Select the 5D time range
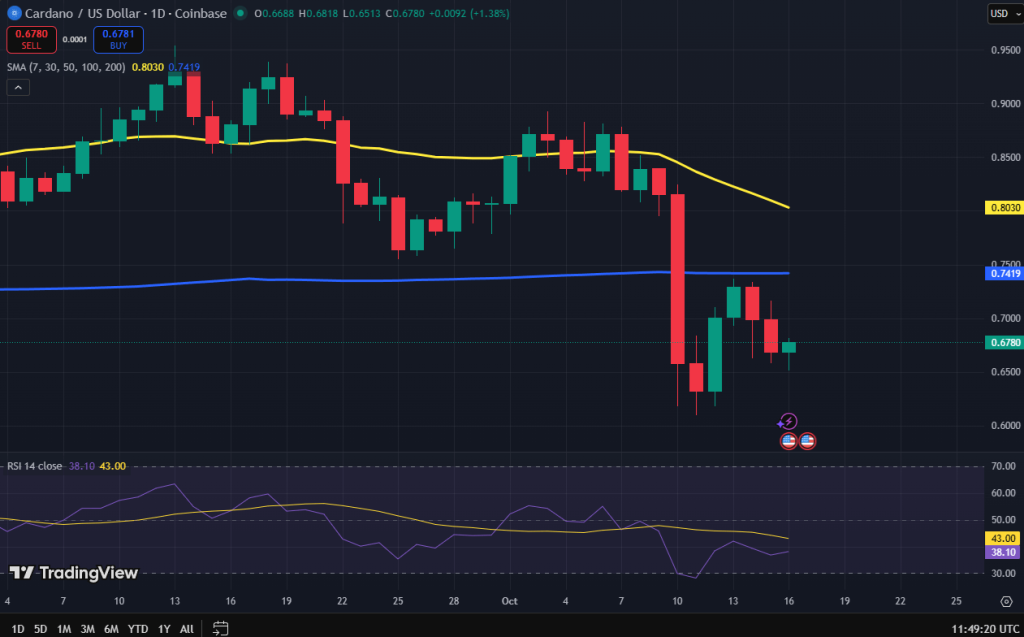This screenshot has height=637, width=1024. point(40,629)
